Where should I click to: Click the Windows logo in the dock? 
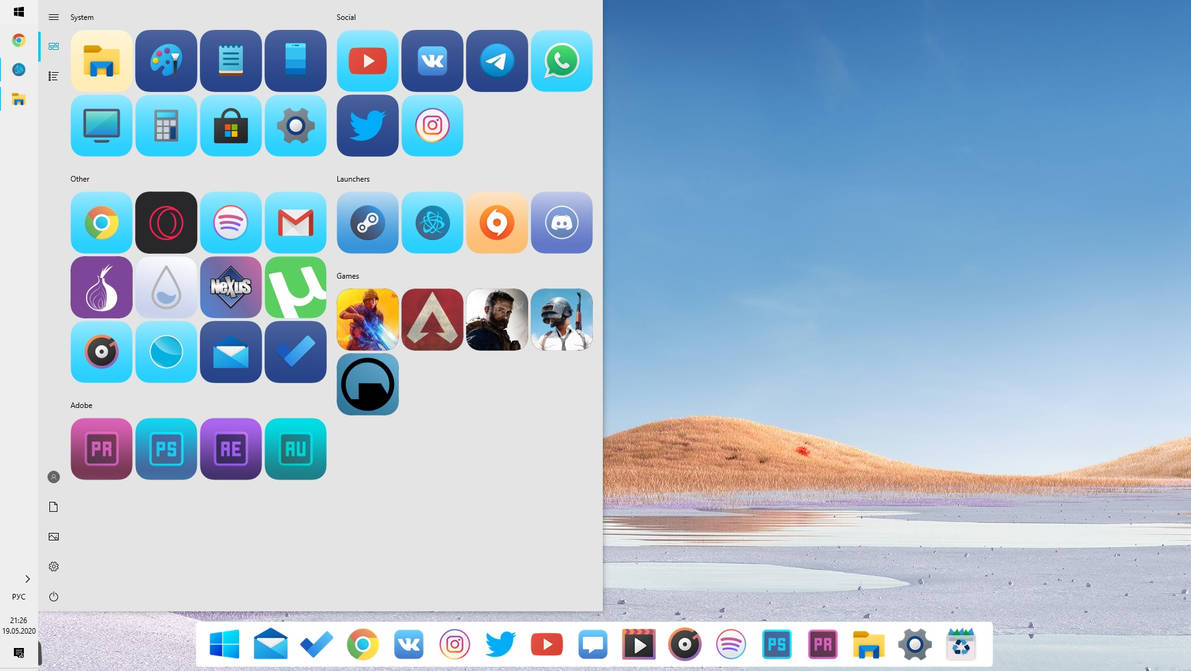pyautogui.click(x=225, y=645)
